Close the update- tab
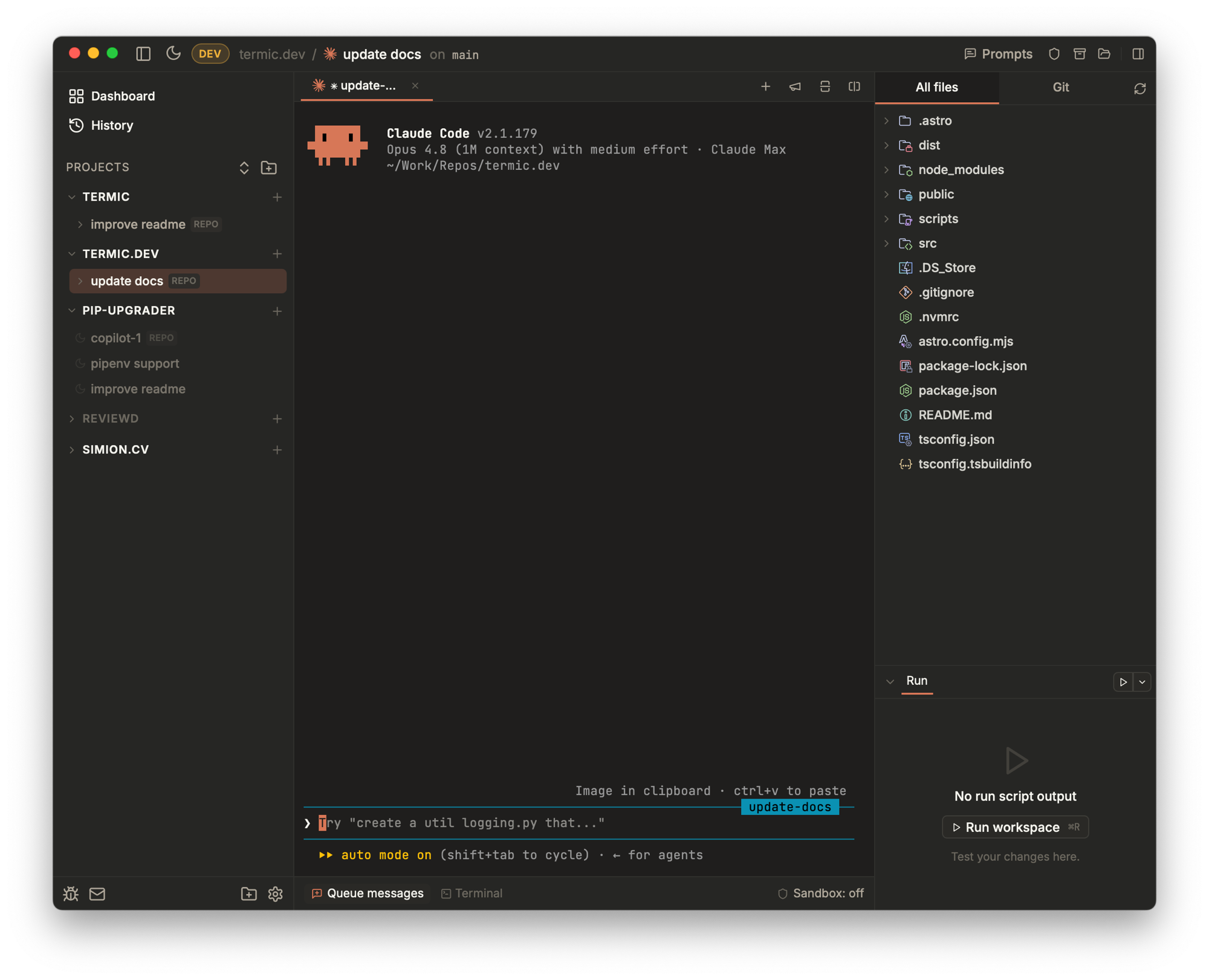Viewport: 1209px width, 980px height. [x=415, y=86]
